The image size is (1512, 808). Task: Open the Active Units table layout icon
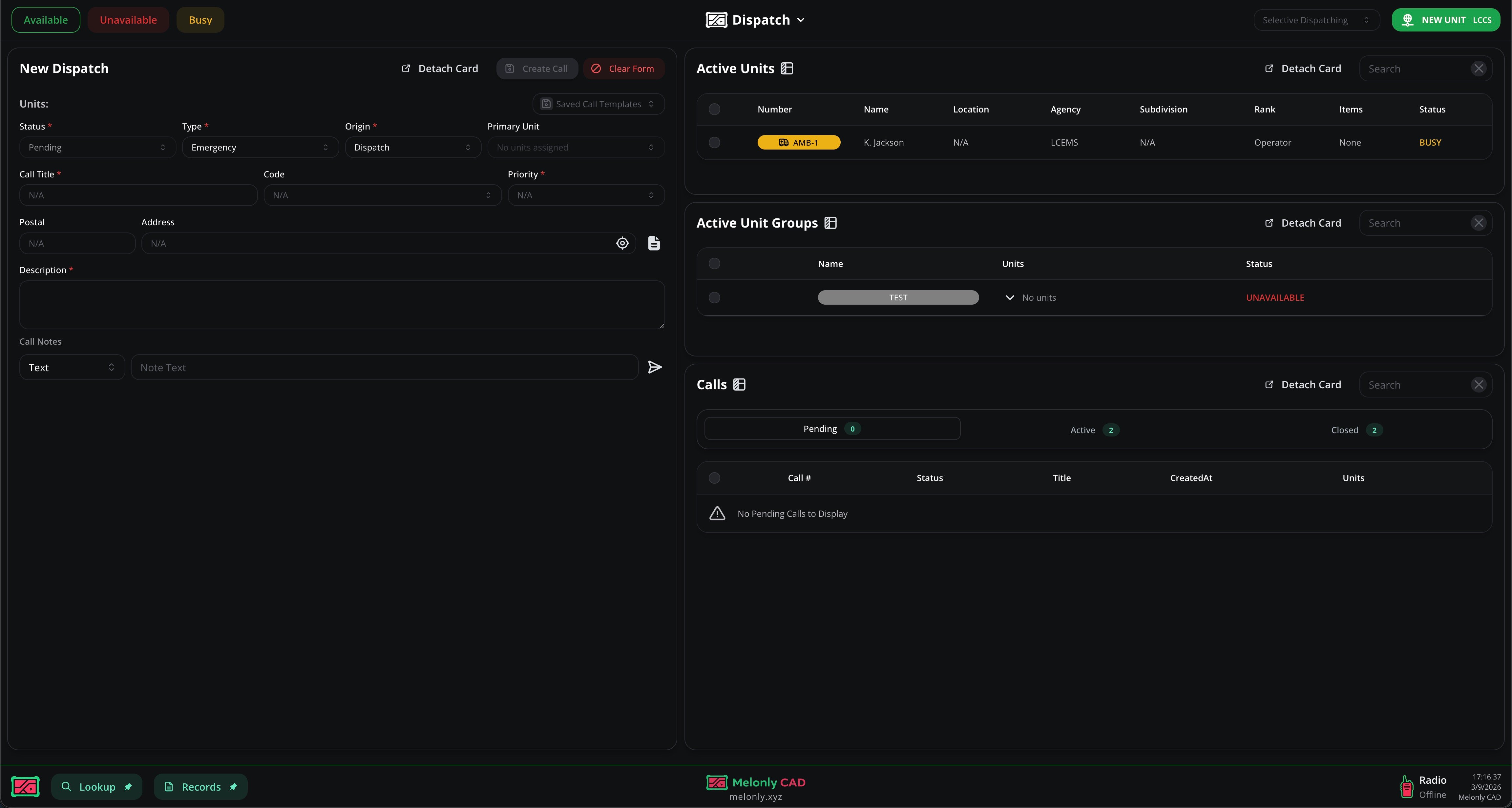pyautogui.click(x=787, y=69)
